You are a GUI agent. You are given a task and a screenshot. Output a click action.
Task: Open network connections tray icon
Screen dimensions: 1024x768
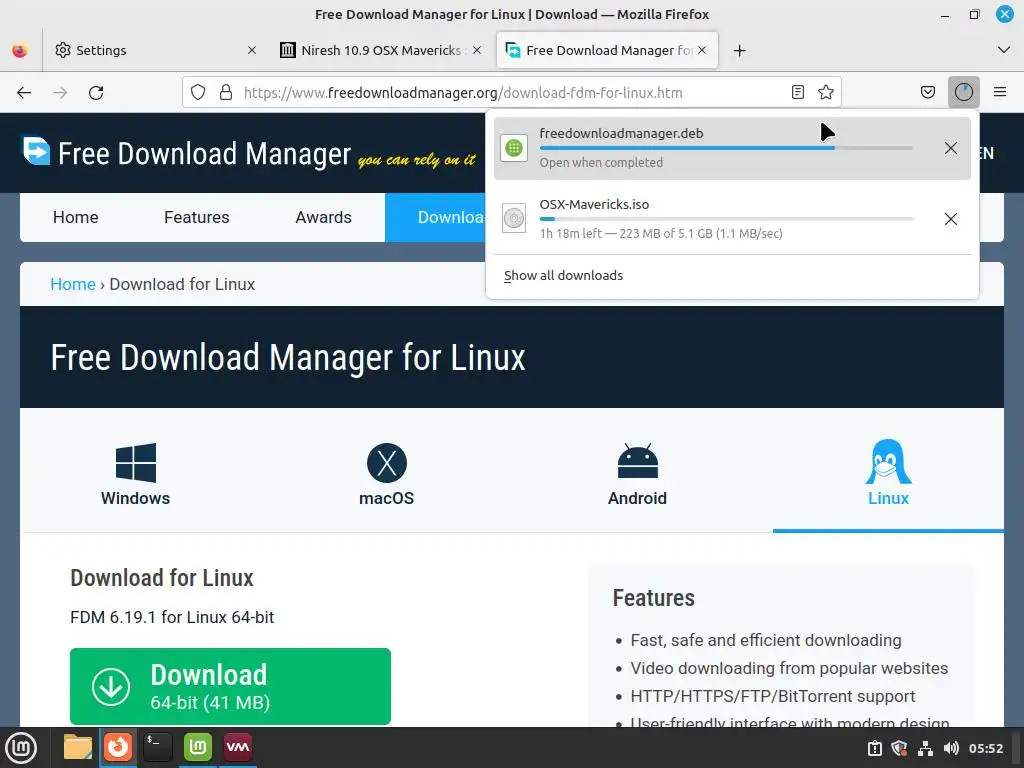coord(925,748)
